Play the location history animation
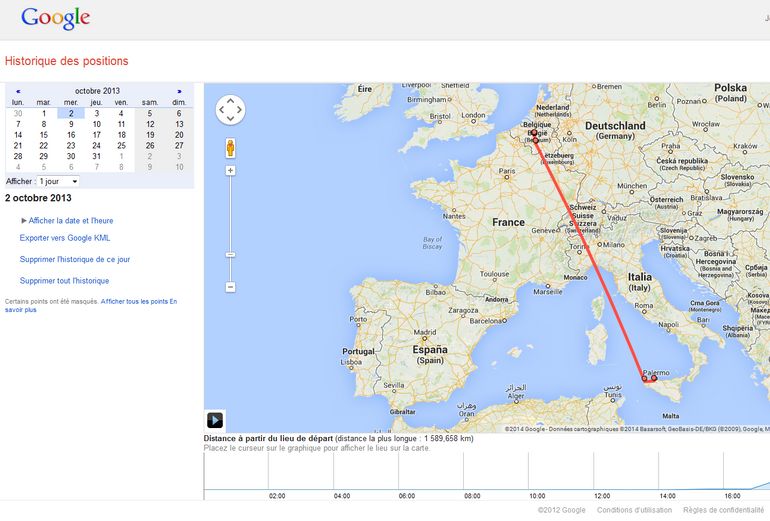The height and width of the screenshot is (521, 770). click(215, 420)
